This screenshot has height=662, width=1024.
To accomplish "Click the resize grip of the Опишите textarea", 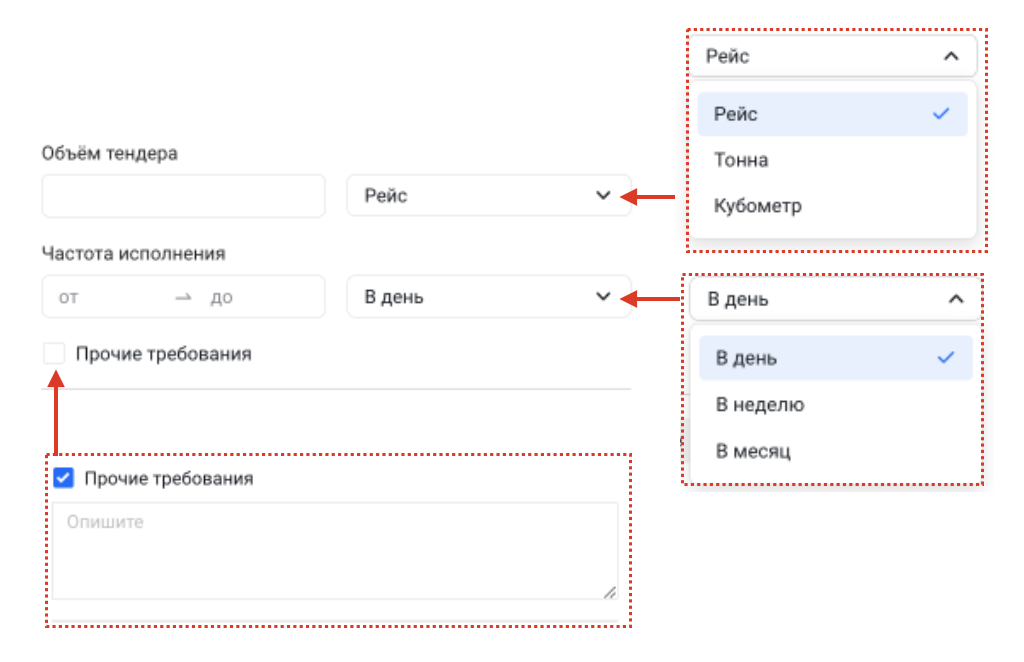I will pyautogui.click(x=609, y=592).
